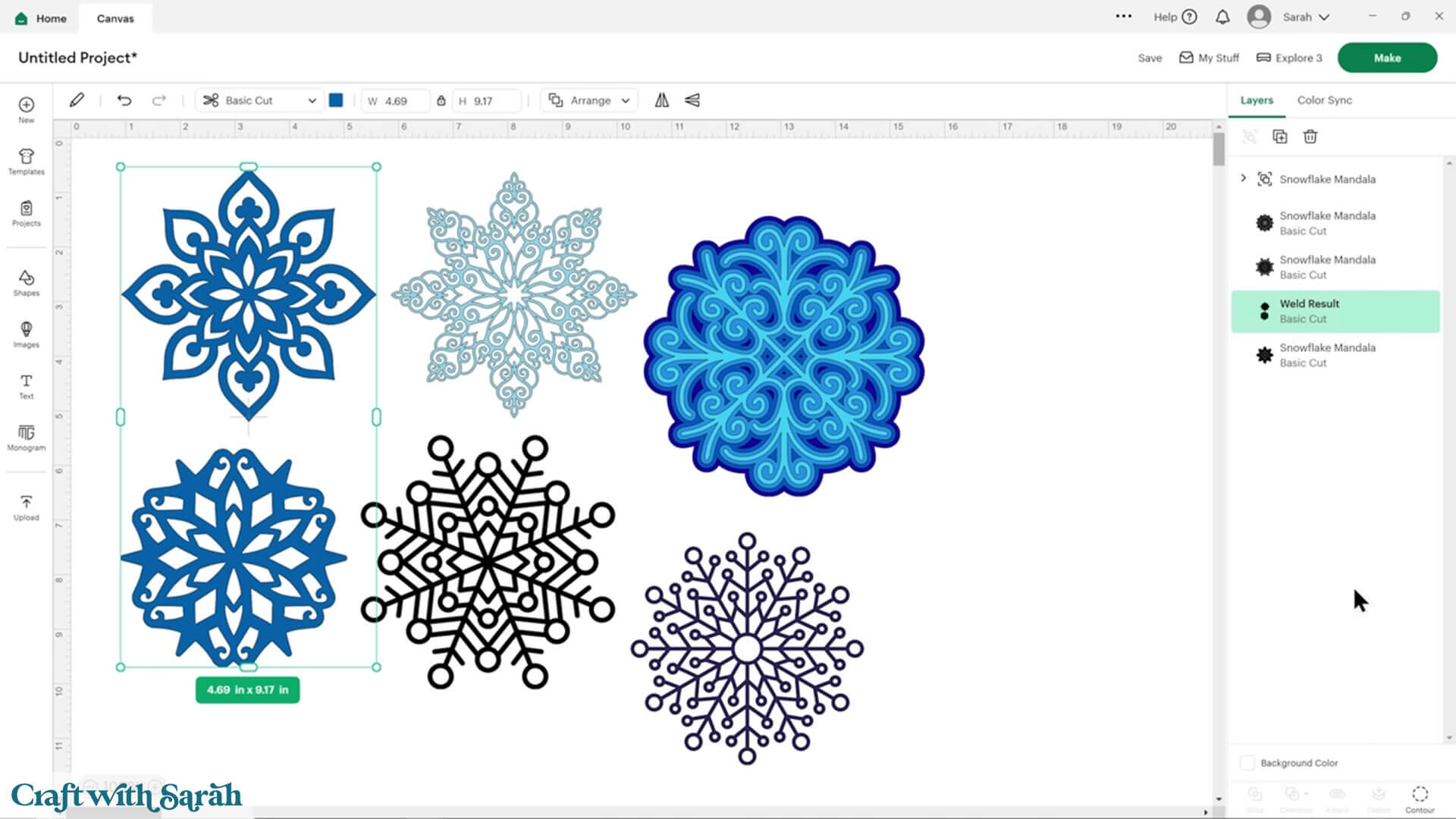1456x819 pixels.
Task: Click the green Make button
Action: 1387,58
